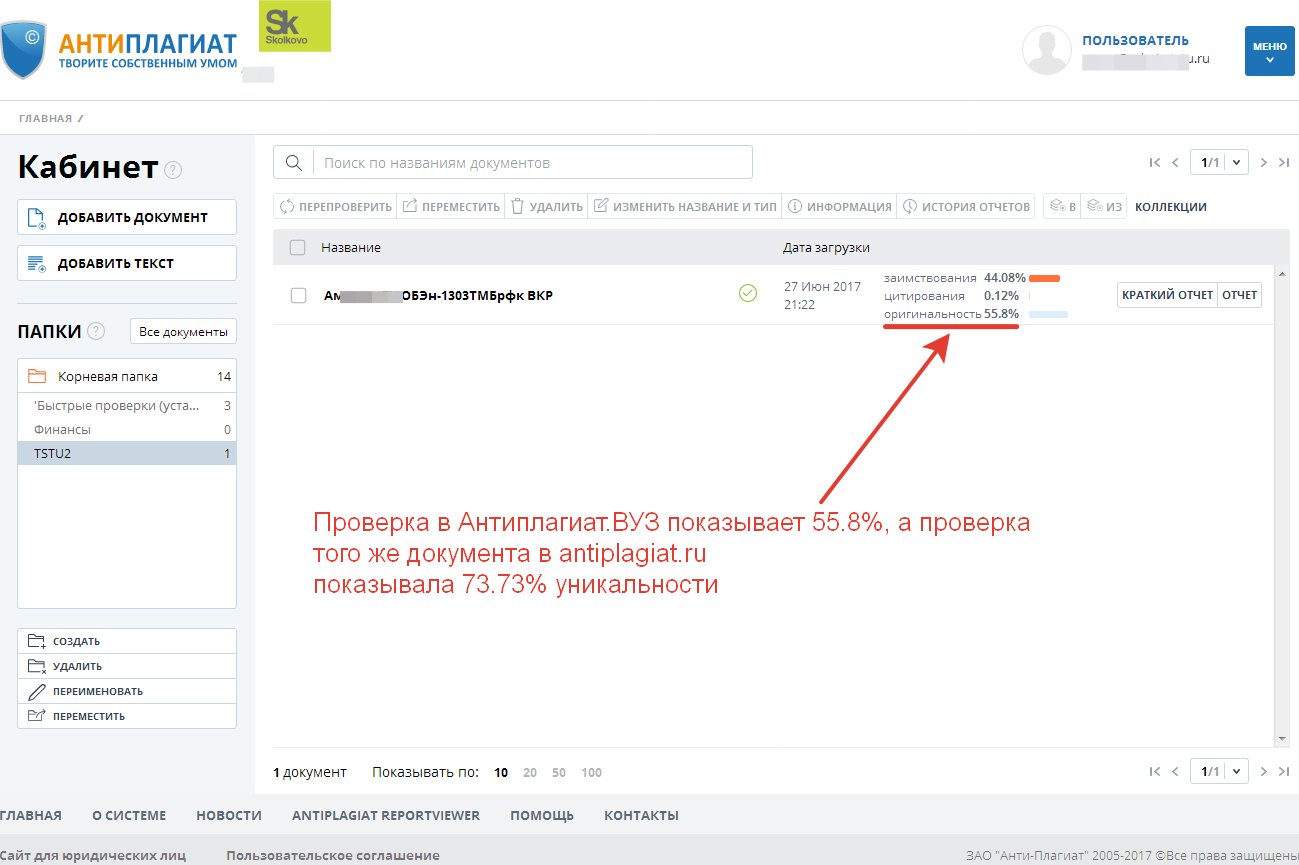Click the ПОЛЬЗОВАТЕЛЬ profile link
The width and height of the screenshot is (1299, 865).
pyautogui.click(x=1135, y=41)
